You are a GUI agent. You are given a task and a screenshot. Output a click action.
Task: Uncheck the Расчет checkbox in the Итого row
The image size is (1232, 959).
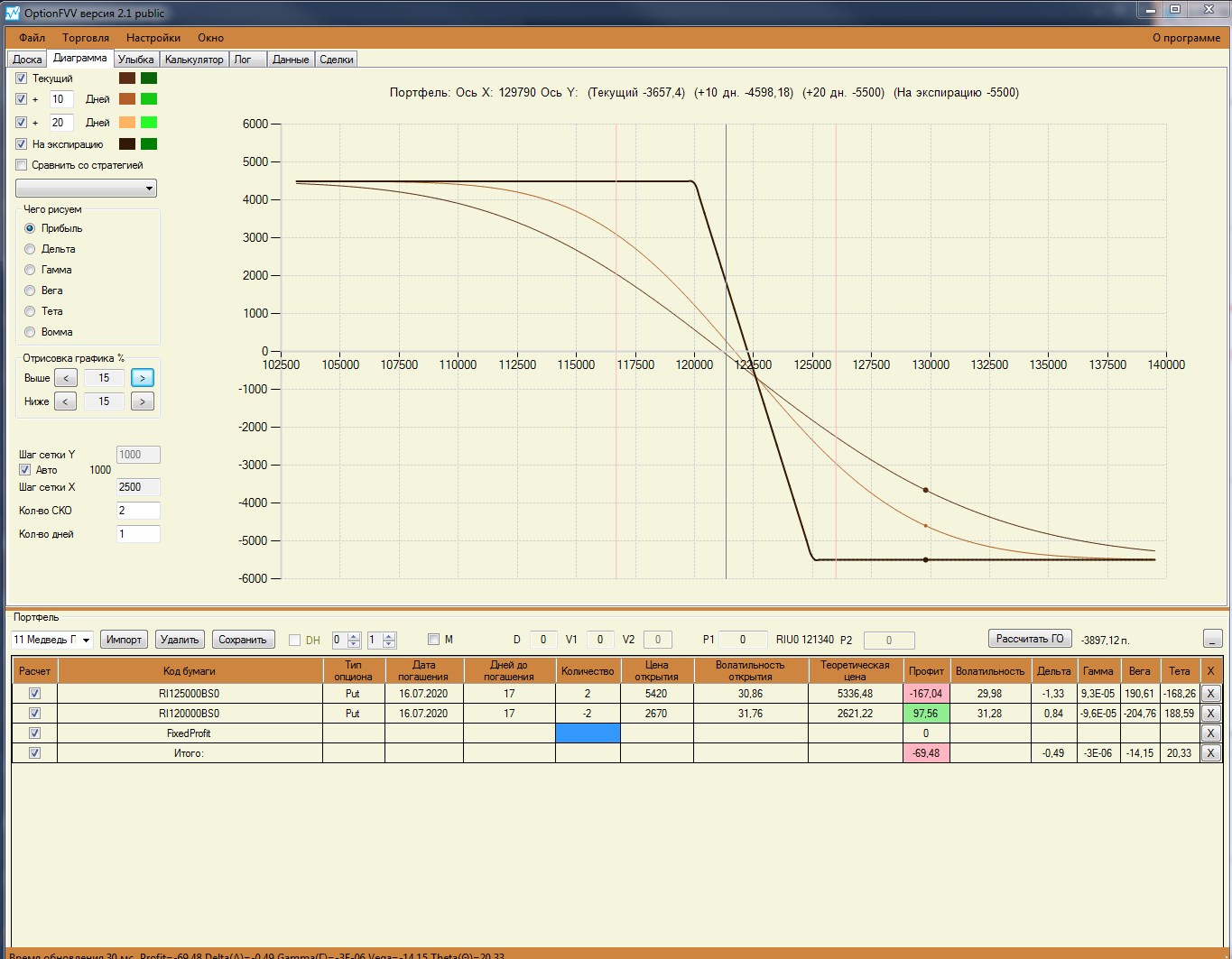(x=35, y=753)
